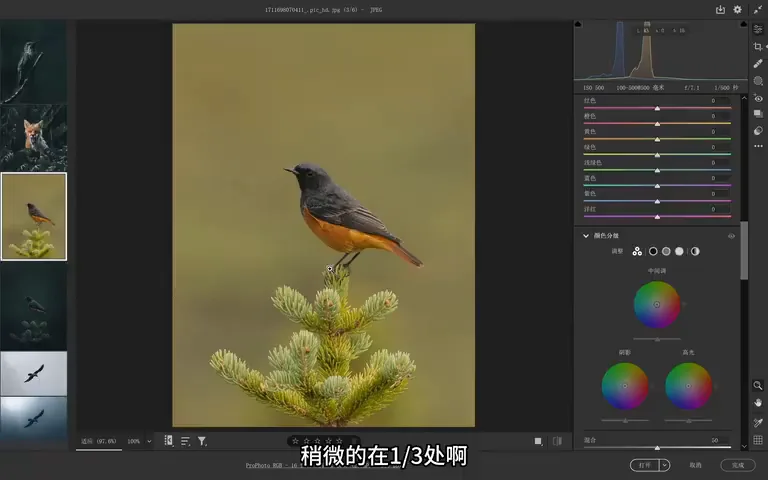Open the 打开 button dropdown arrow

coord(665,465)
